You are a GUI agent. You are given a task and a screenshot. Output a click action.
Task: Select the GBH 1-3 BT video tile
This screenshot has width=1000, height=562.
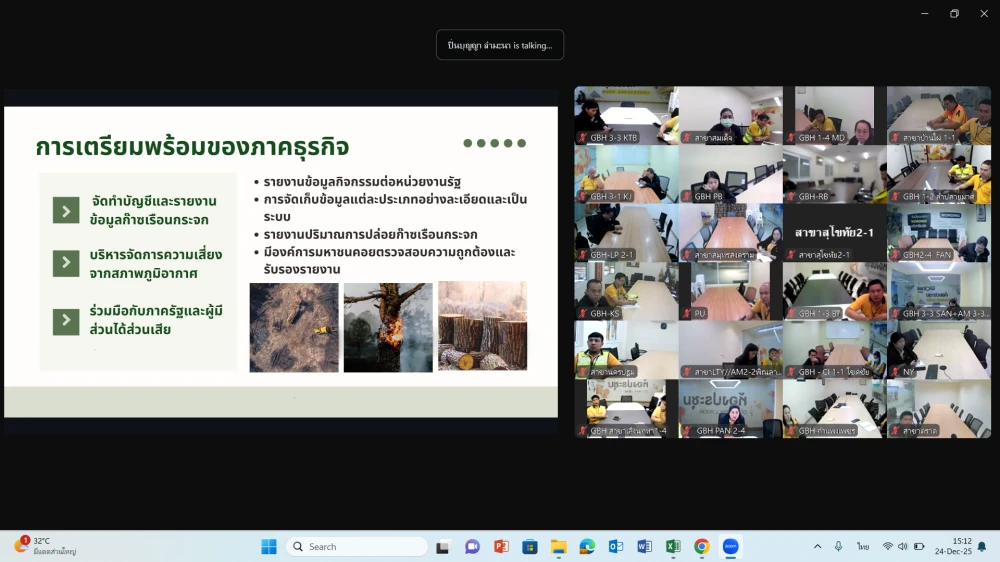tap(835, 292)
